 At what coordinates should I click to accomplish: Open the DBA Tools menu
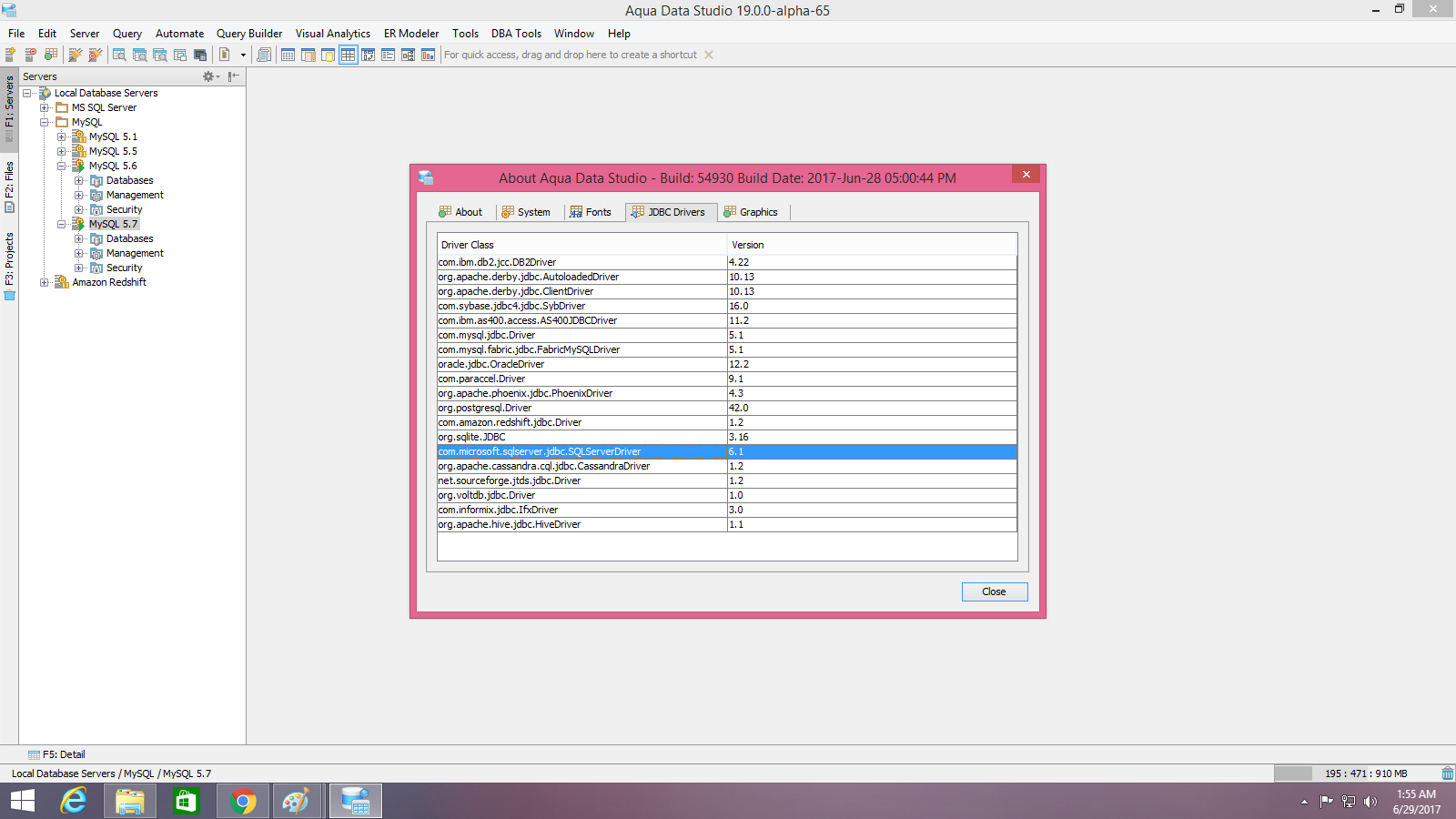click(516, 34)
